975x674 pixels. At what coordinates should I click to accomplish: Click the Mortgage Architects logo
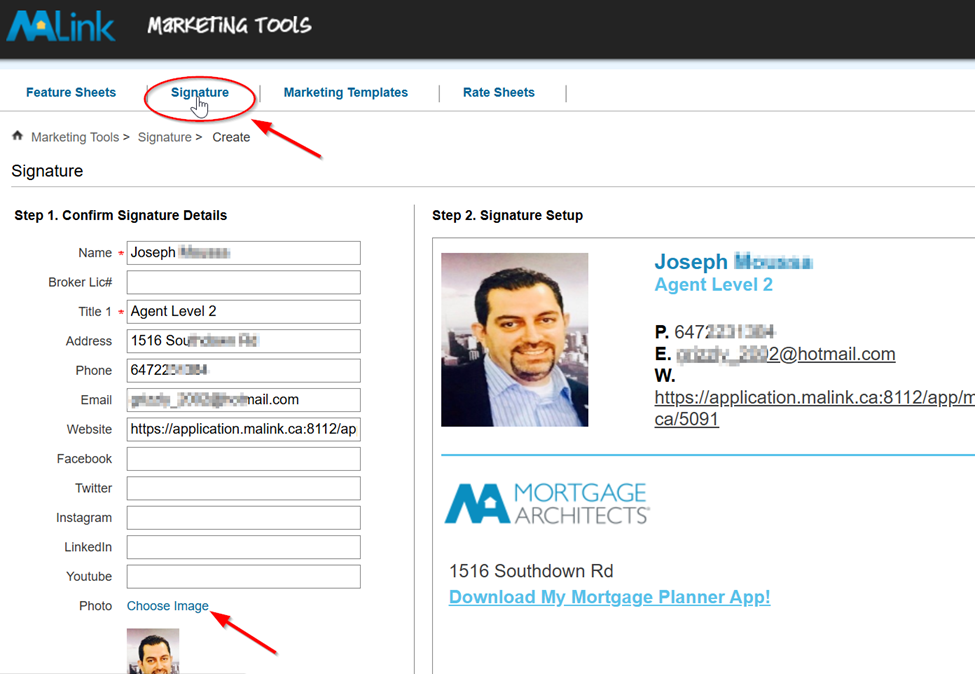(547, 503)
